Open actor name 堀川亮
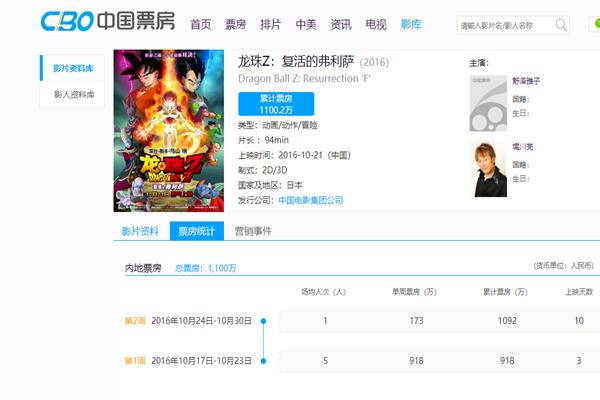Screen dimensions: 600x400 (x=523, y=147)
